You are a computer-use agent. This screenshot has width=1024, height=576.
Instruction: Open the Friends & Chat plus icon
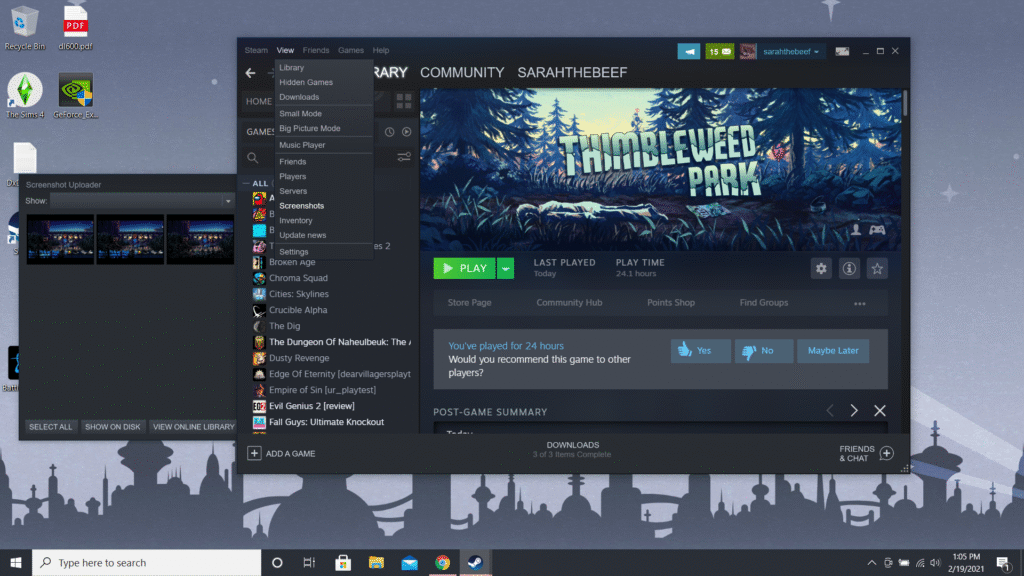point(886,453)
